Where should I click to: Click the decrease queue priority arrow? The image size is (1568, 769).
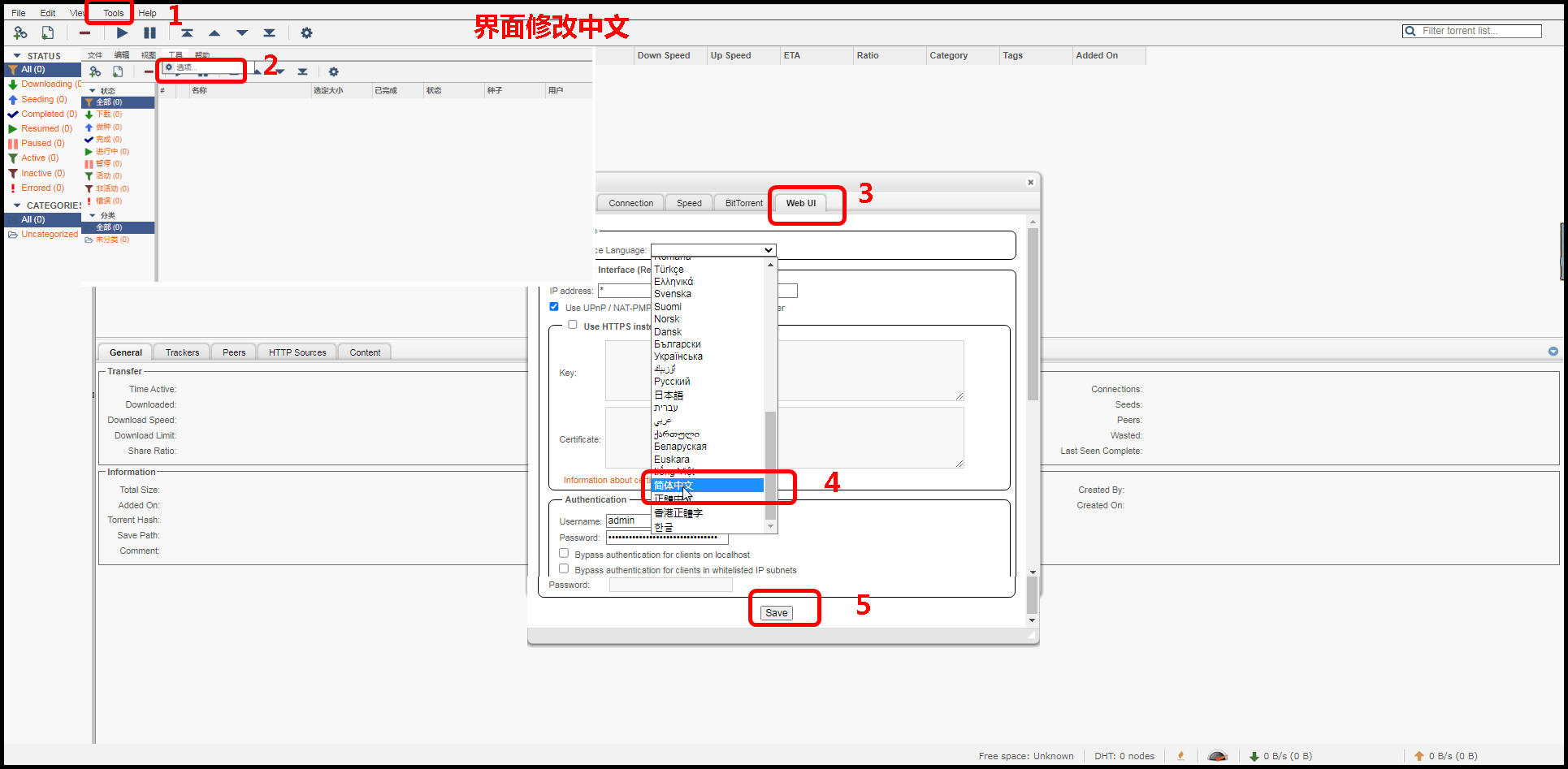(242, 33)
